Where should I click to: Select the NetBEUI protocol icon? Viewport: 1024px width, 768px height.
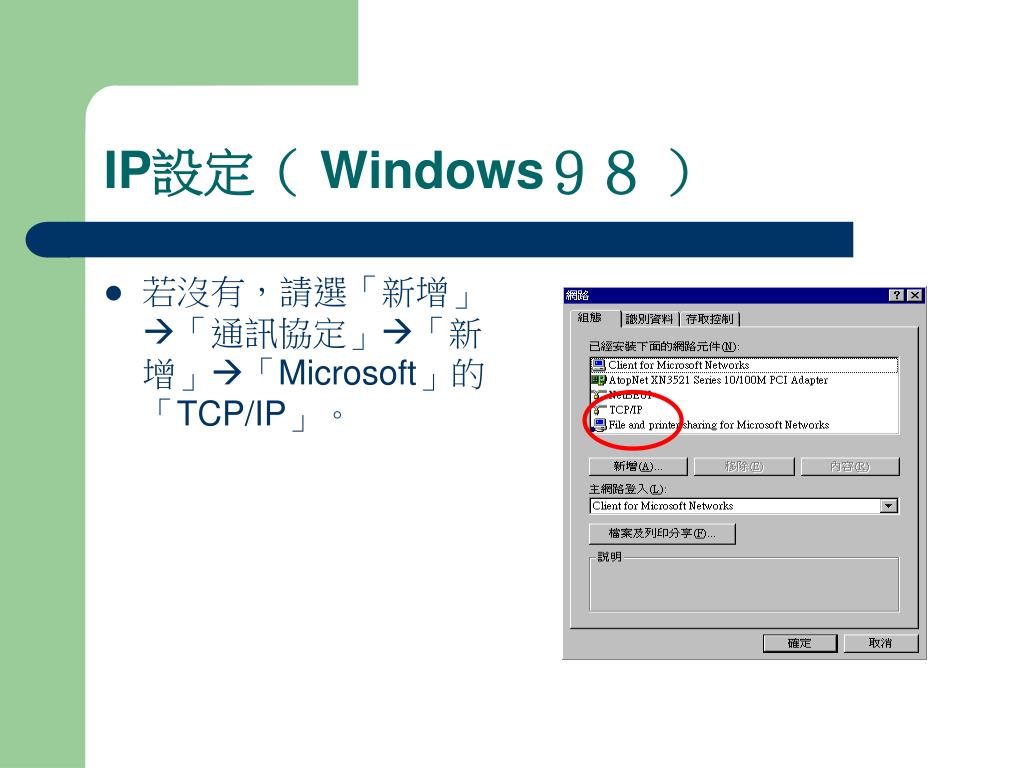[597, 395]
